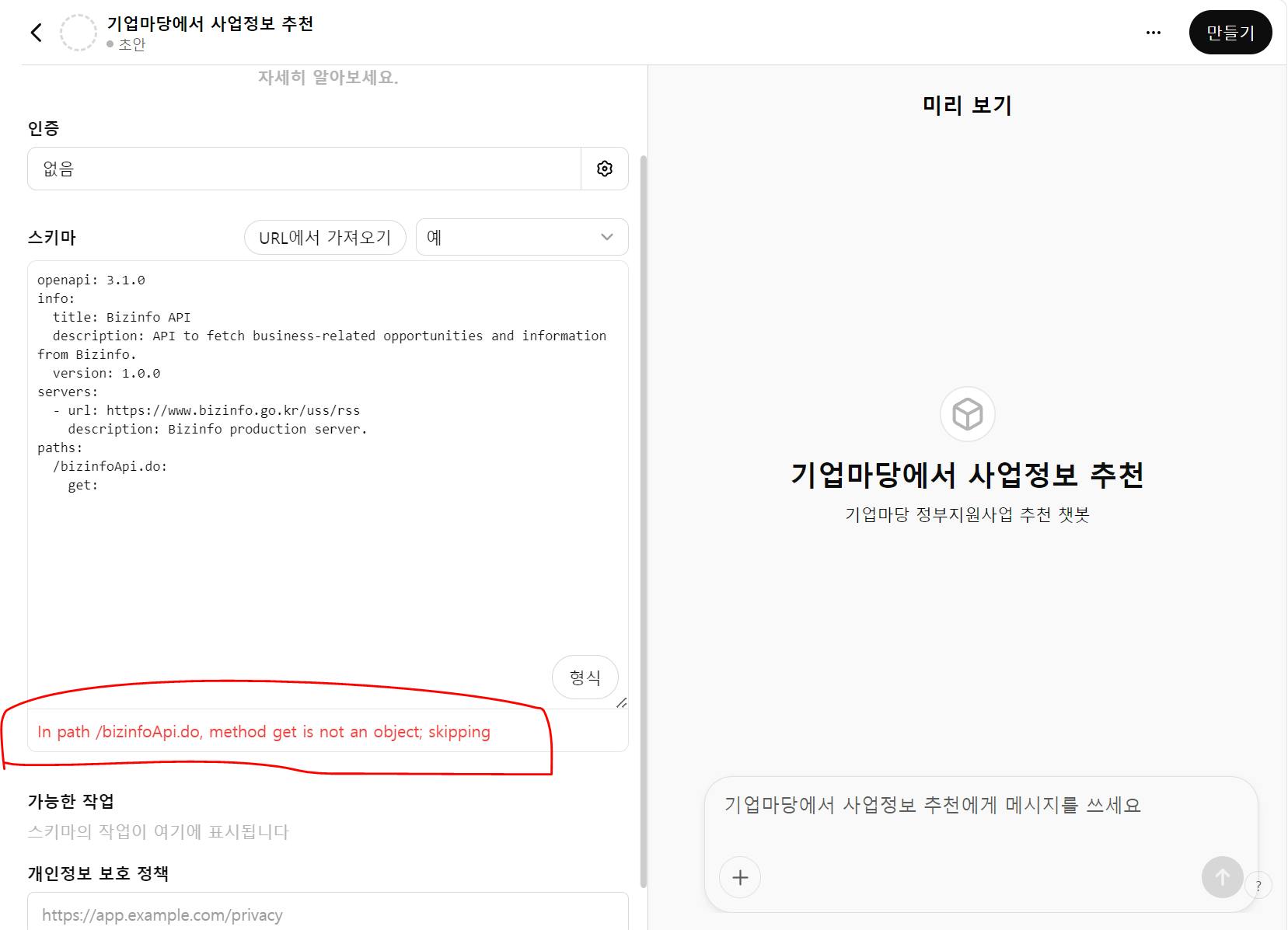Click the 미리 보기 preview heading

point(967,105)
